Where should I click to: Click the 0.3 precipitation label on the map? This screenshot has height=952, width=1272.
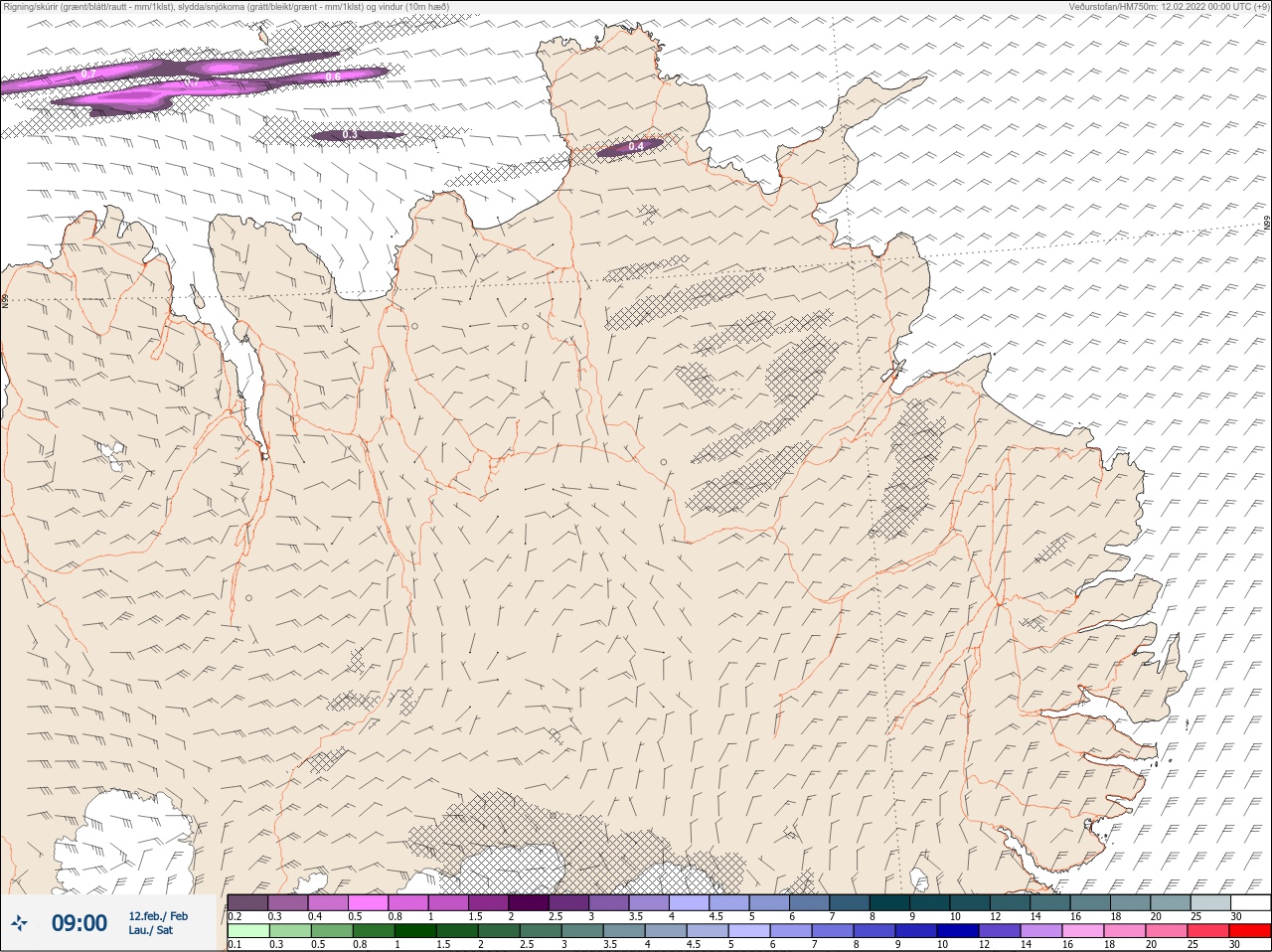pos(350,134)
